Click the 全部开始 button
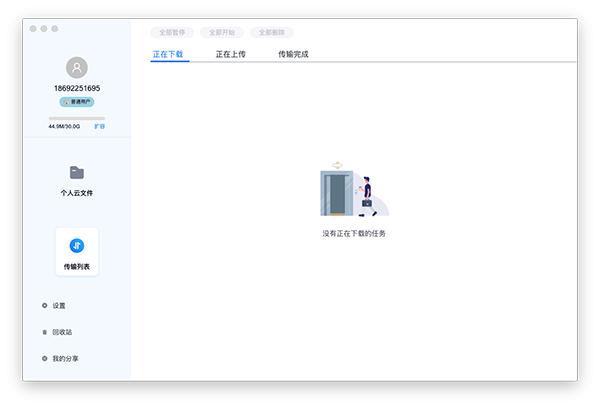 click(222, 33)
